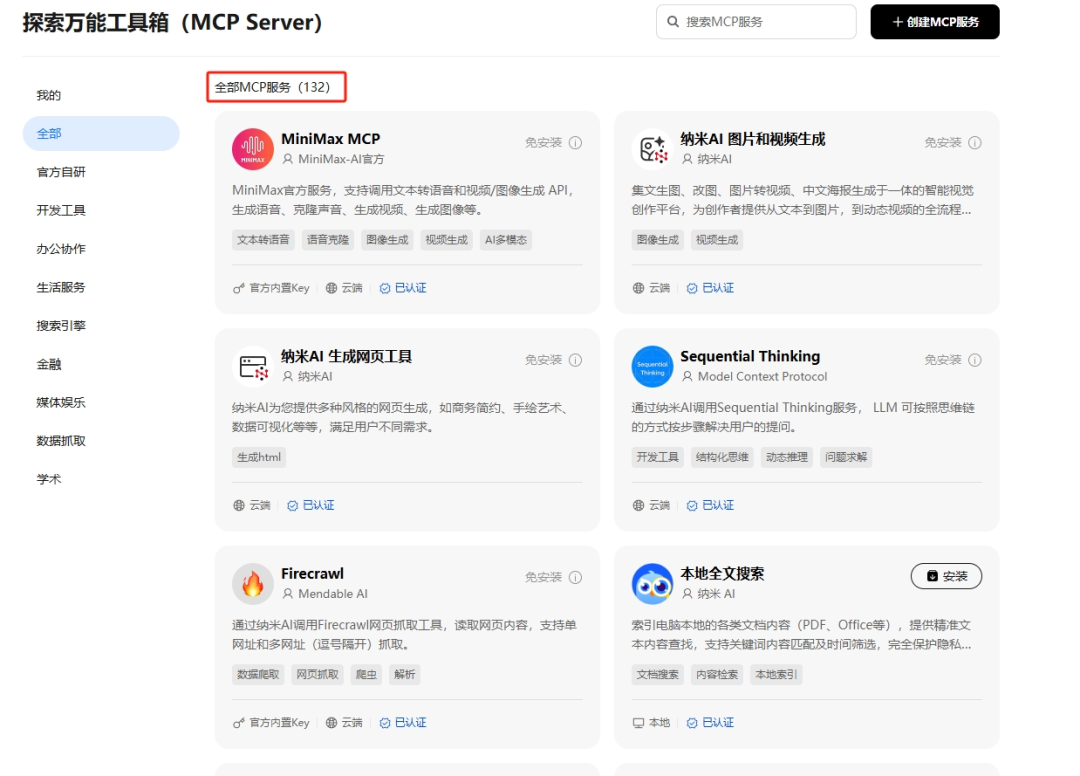Screen dimensions: 1080x776
Task: Click key icon on Firecrawl card
Action: pyautogui.click(x=238, y=723)
